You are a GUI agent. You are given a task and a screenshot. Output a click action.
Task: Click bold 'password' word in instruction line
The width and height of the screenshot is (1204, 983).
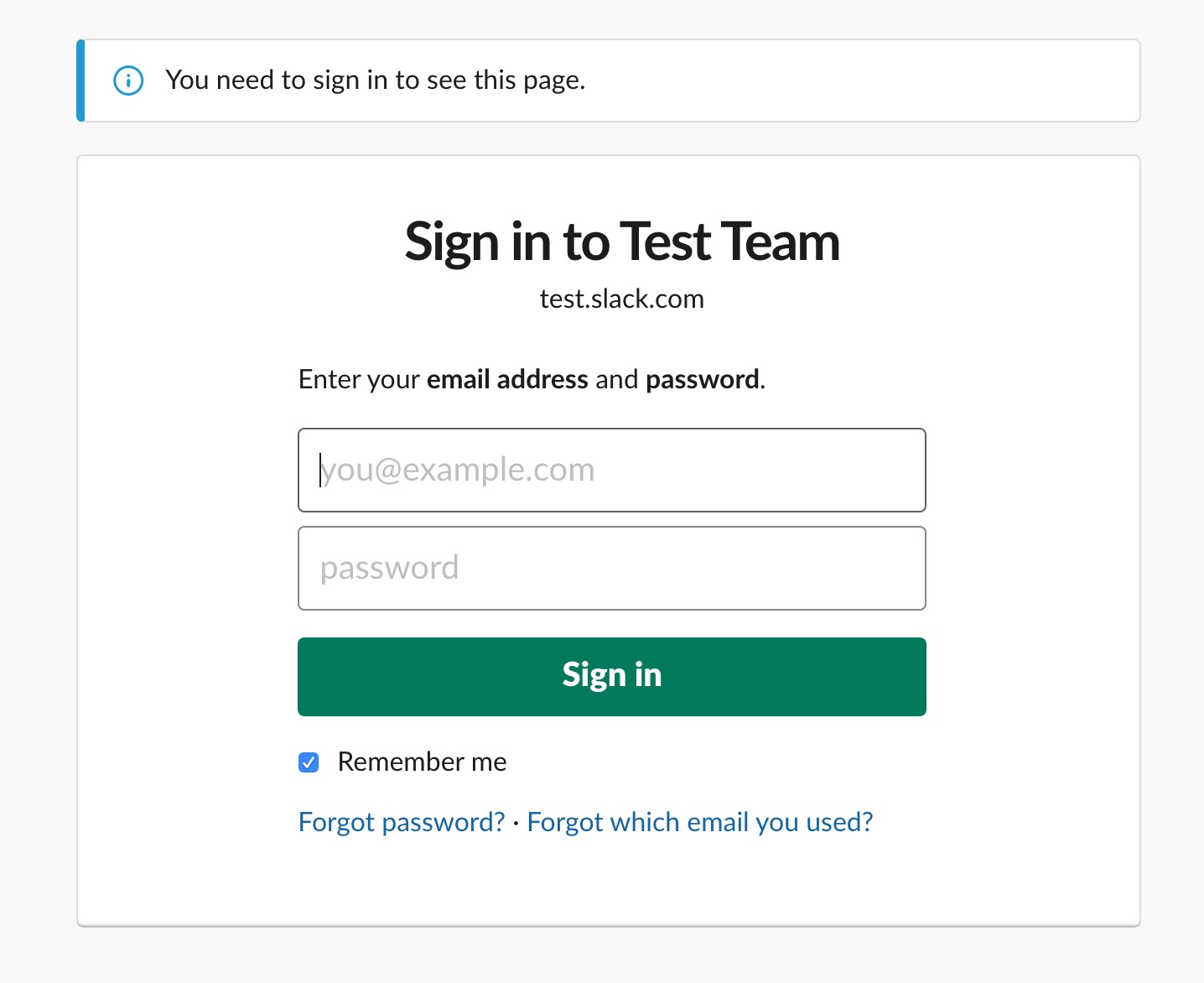[703, 380]
